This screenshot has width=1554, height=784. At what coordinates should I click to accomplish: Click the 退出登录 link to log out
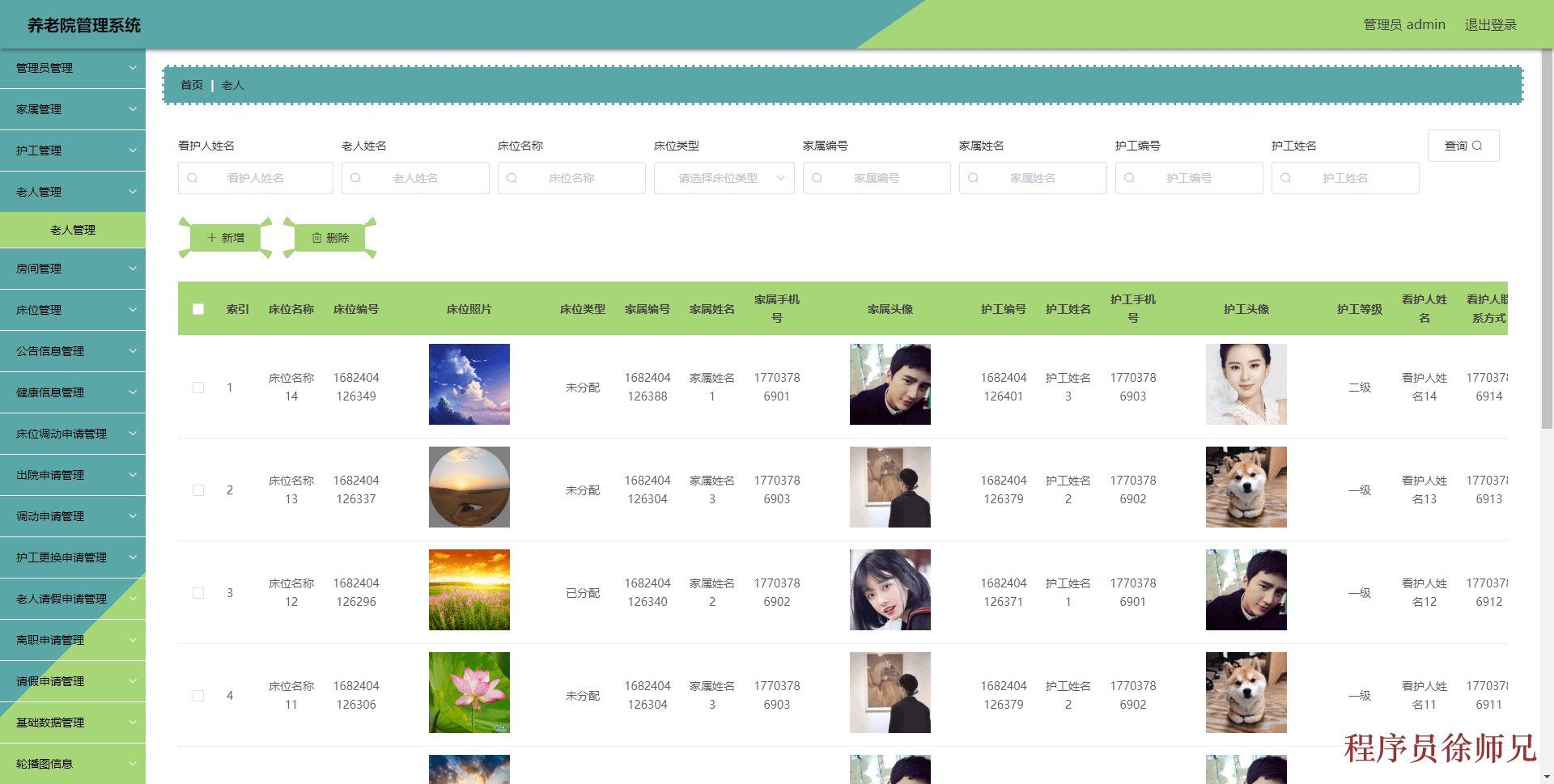point(1492,24)
